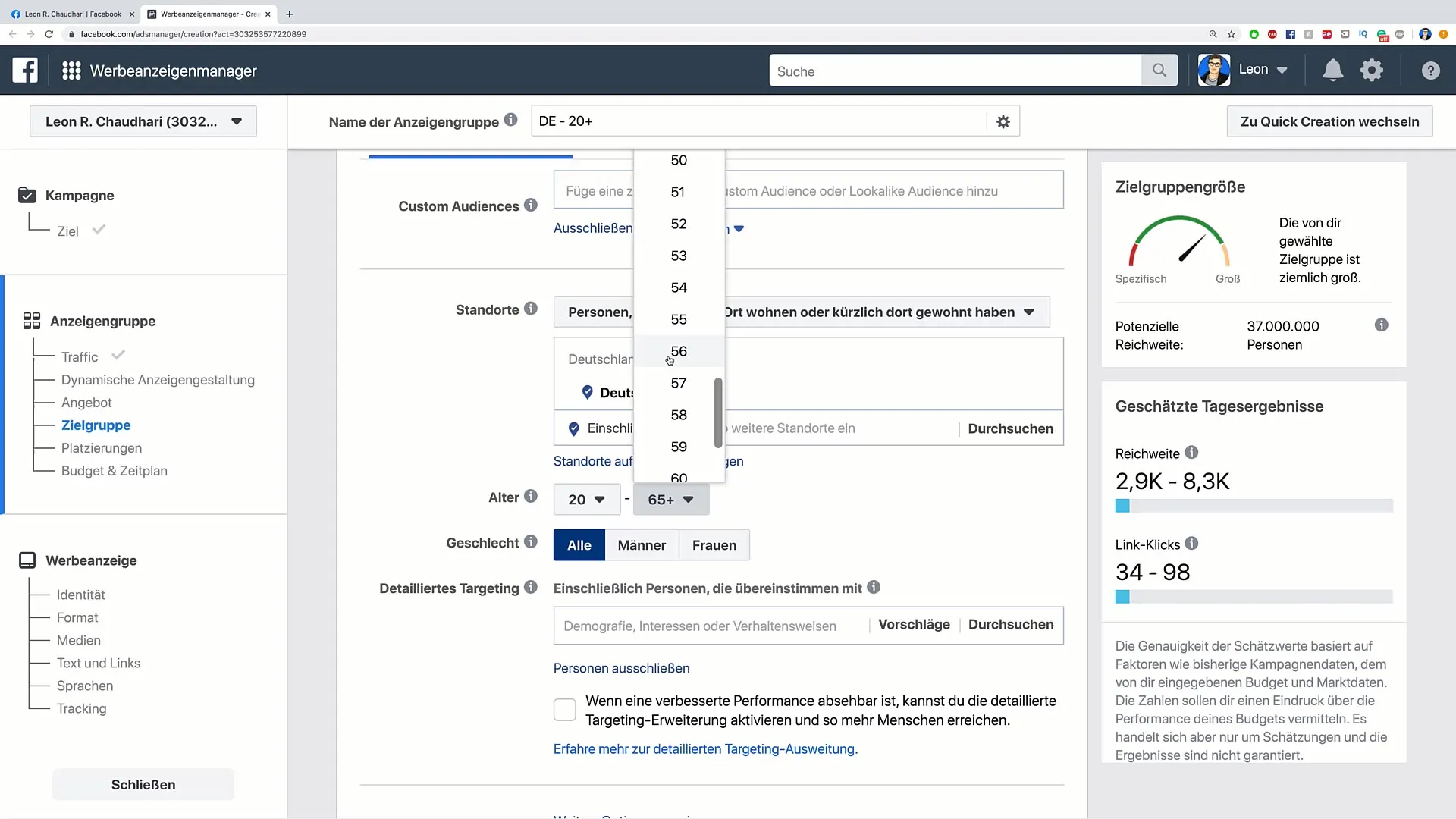Reload the page with browser refresh
1456x819 pixels.
point(49,34)
